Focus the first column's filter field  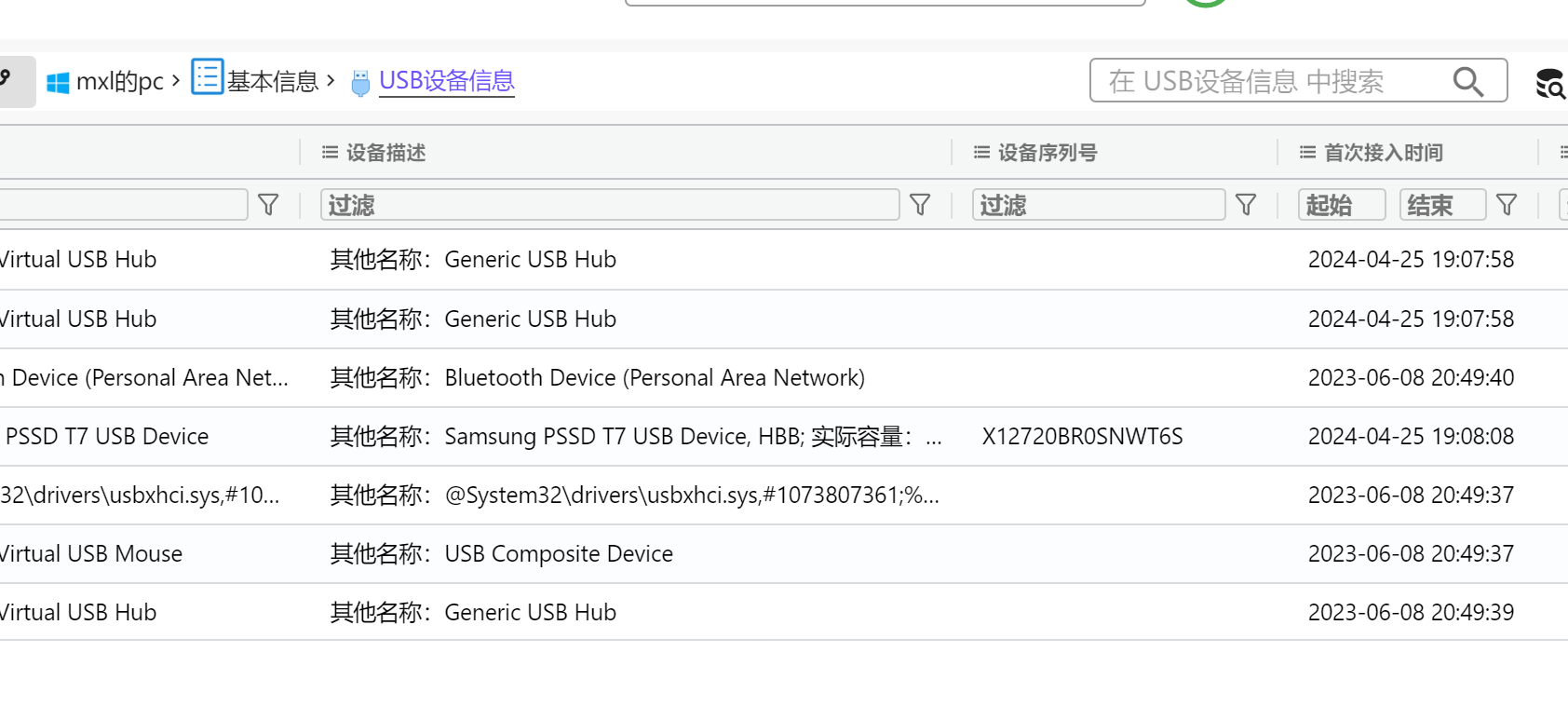(123, 205)
